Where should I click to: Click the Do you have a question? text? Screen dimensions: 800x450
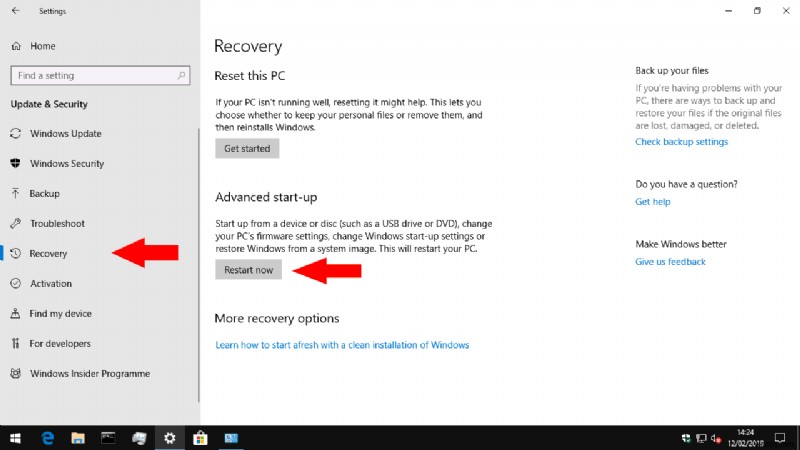click(686, 184)
